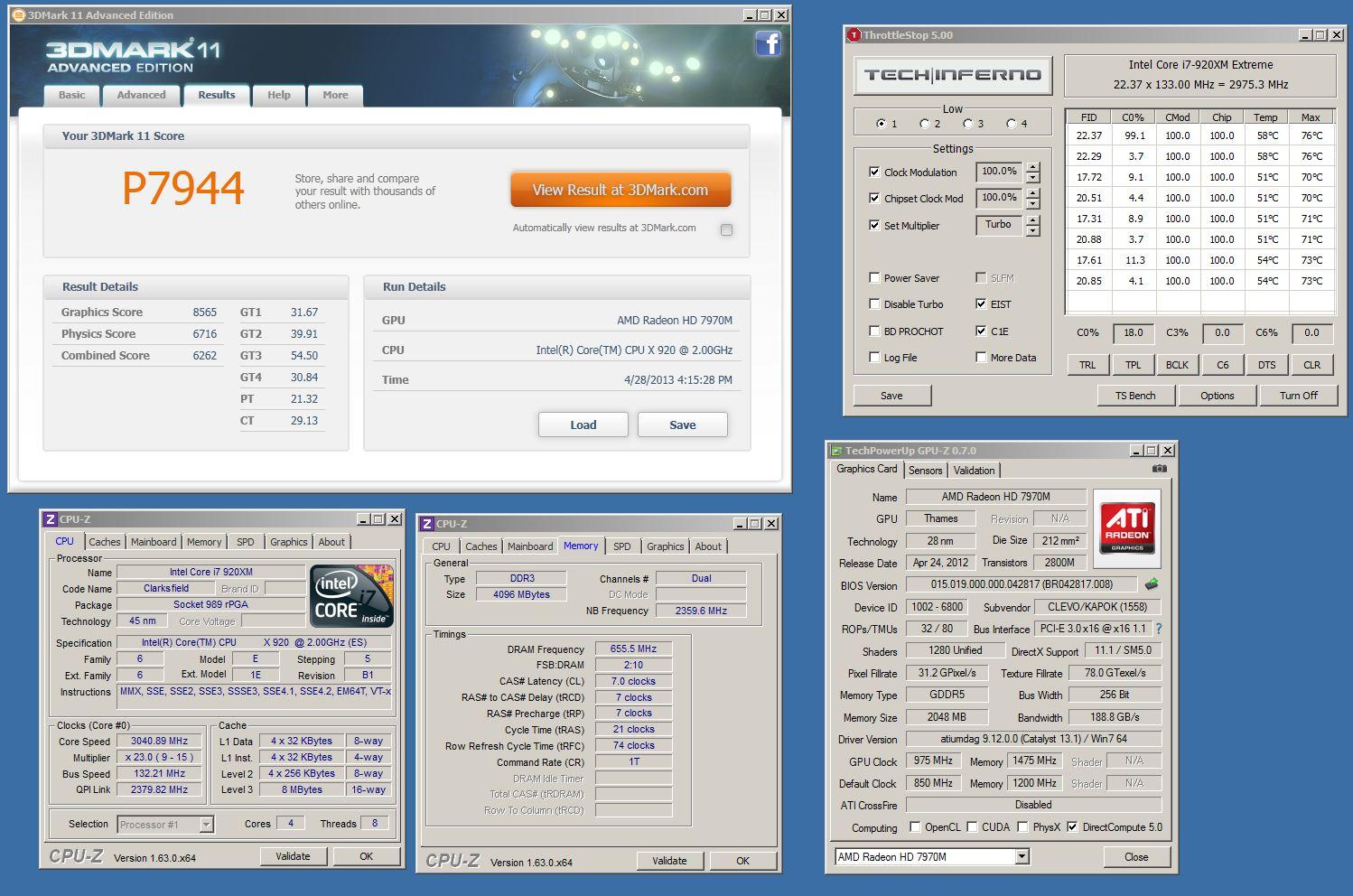Click the DTS button in ThrottleStop
Screen dimensions: 1353x896
coord(1267,365)
